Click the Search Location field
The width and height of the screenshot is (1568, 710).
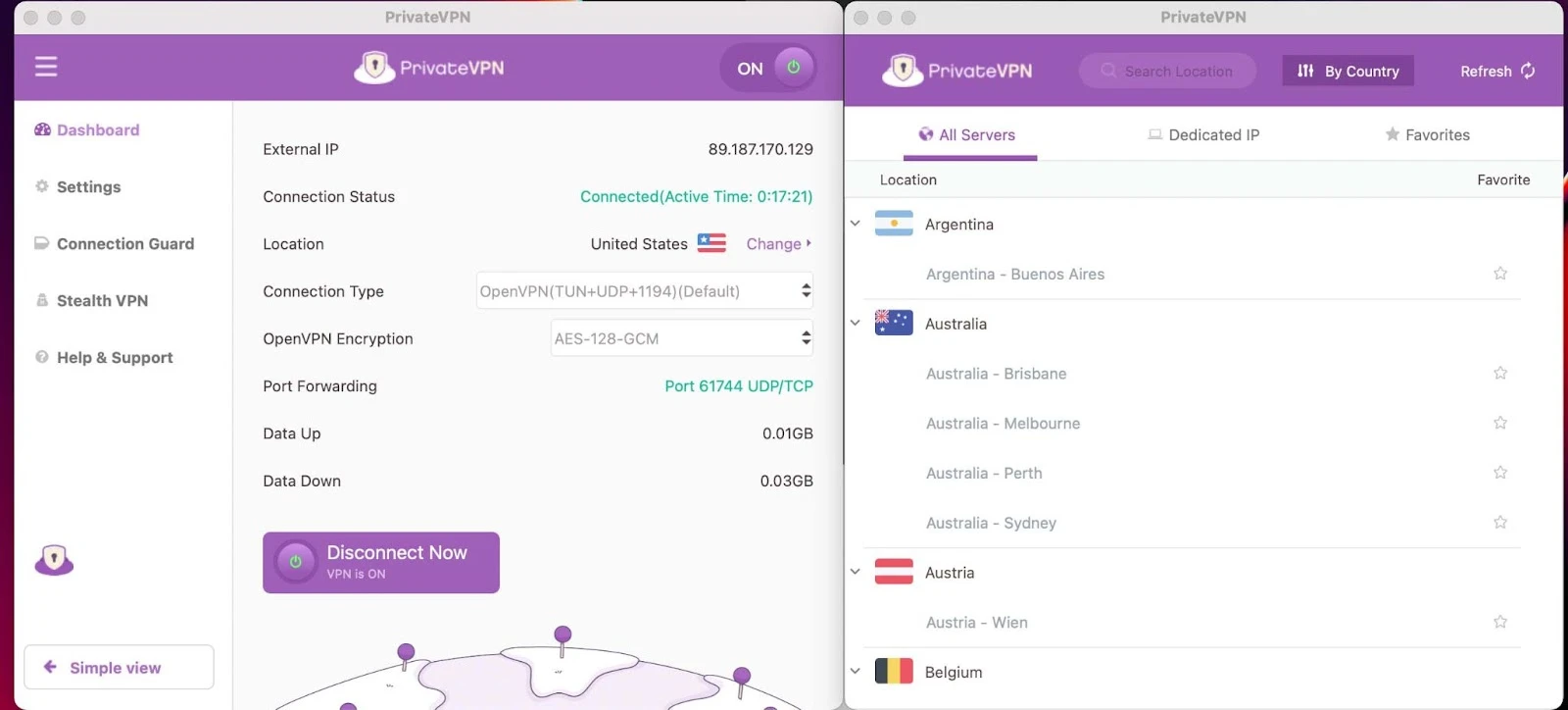click(1167, 71)
